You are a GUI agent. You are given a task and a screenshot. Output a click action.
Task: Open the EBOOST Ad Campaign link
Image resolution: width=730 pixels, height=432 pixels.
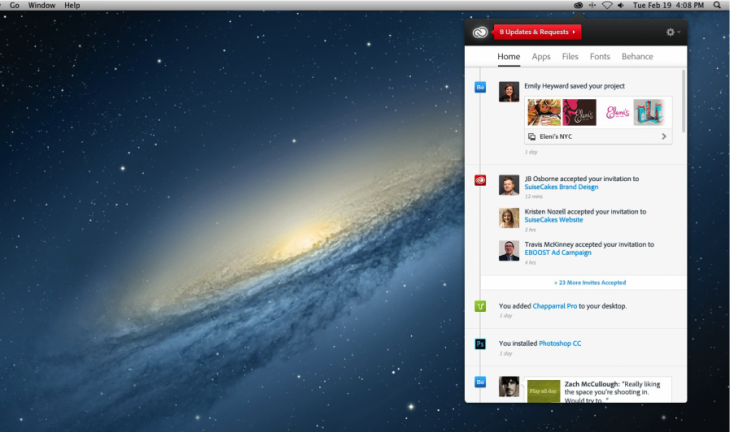(x=558, y=252)
